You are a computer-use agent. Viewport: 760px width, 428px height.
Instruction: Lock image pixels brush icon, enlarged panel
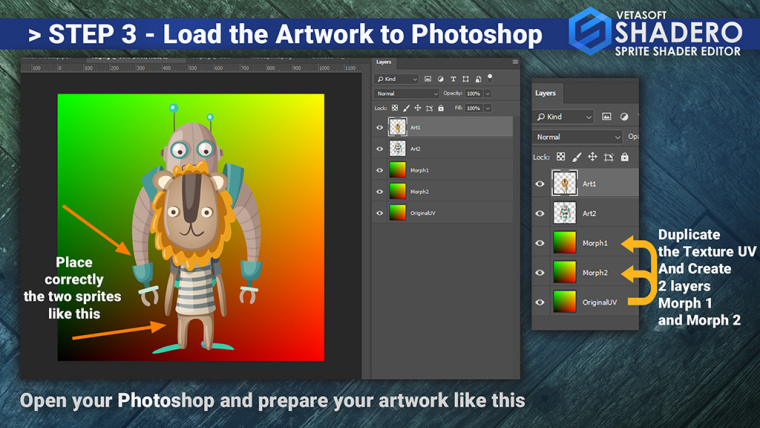(x=576, y=157)
